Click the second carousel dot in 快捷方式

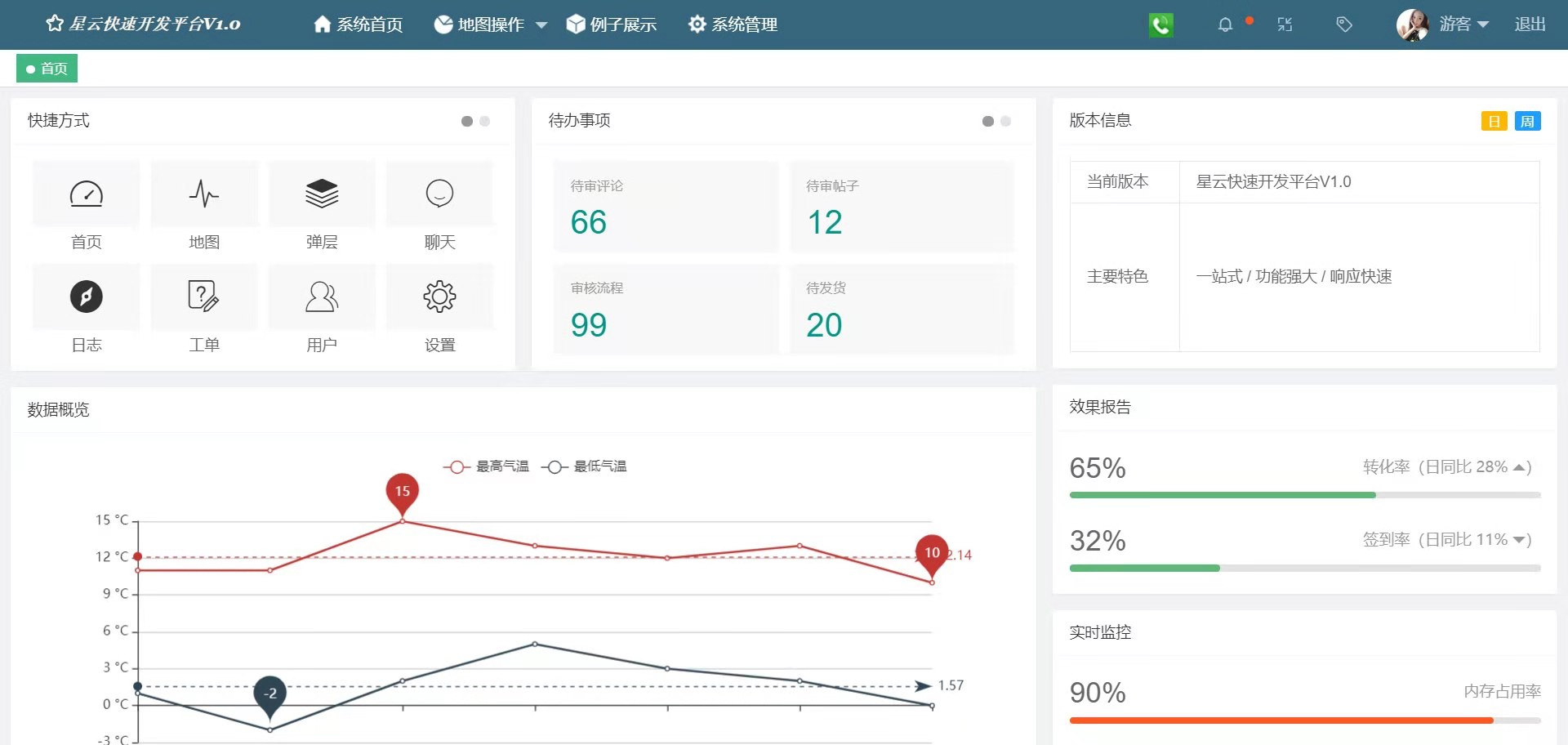(485, 121)
